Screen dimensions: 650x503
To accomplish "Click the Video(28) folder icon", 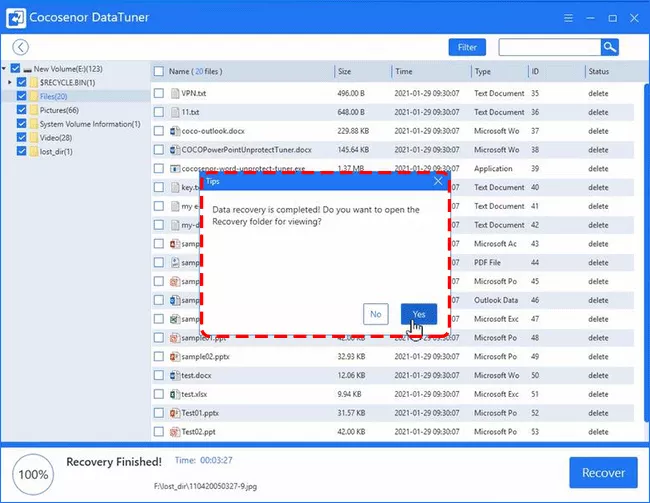I will click(x=34, y=138).
